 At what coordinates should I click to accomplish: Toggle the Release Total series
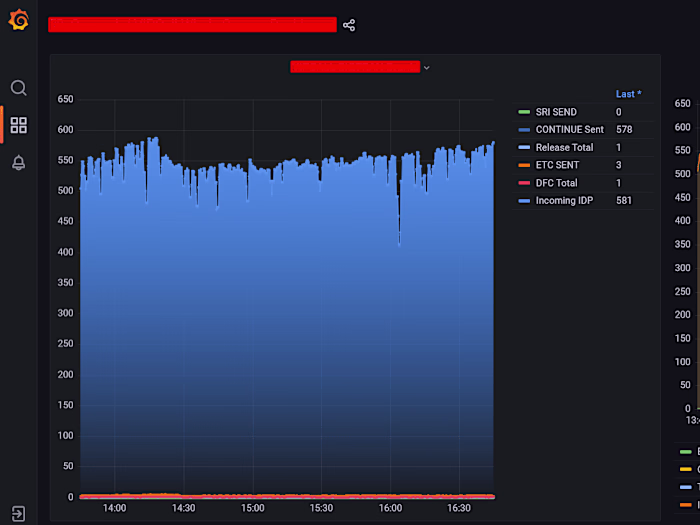(564, 147)
